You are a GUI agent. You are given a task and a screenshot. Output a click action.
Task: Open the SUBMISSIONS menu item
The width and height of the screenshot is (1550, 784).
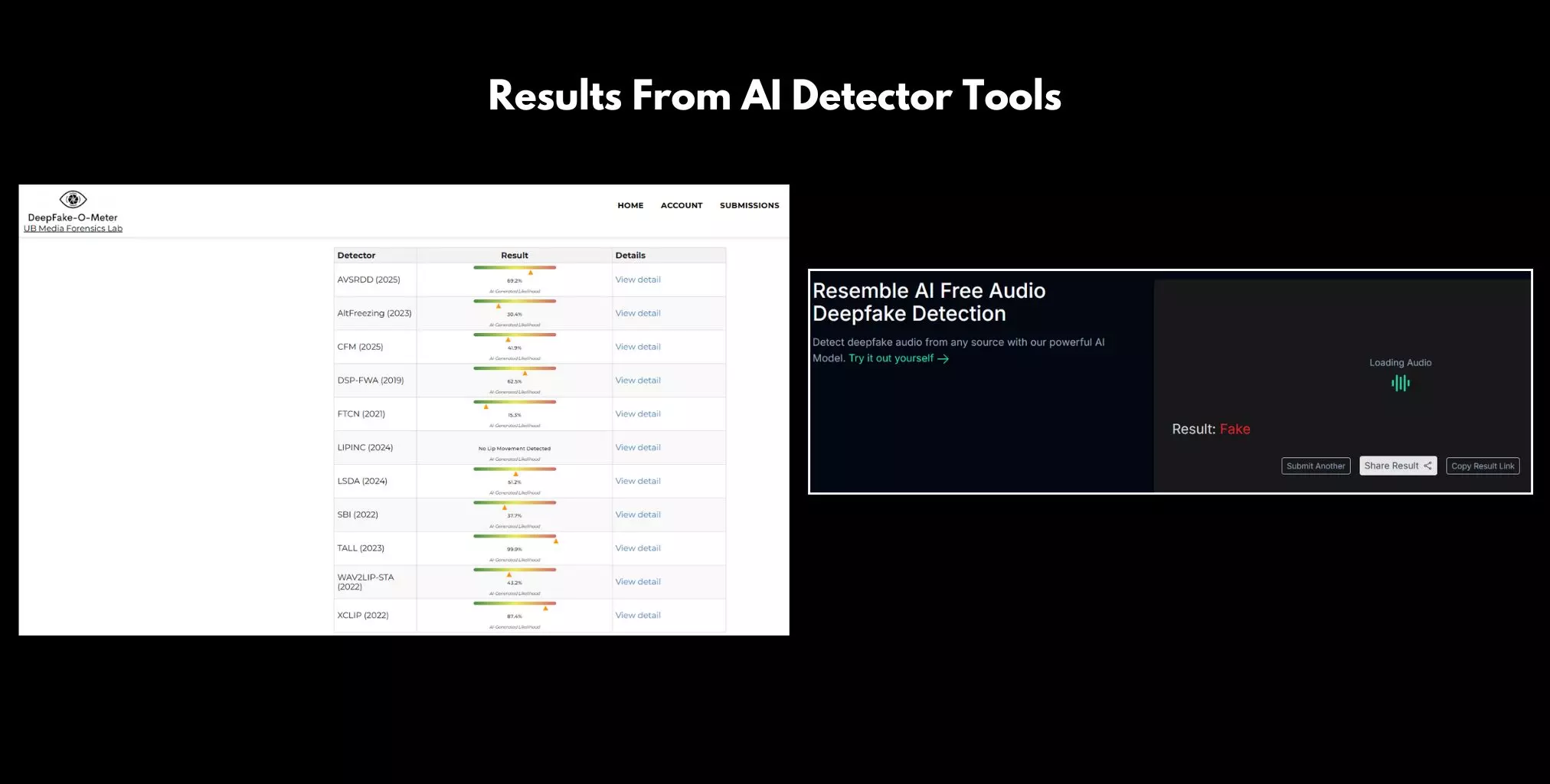click(749, 205)
